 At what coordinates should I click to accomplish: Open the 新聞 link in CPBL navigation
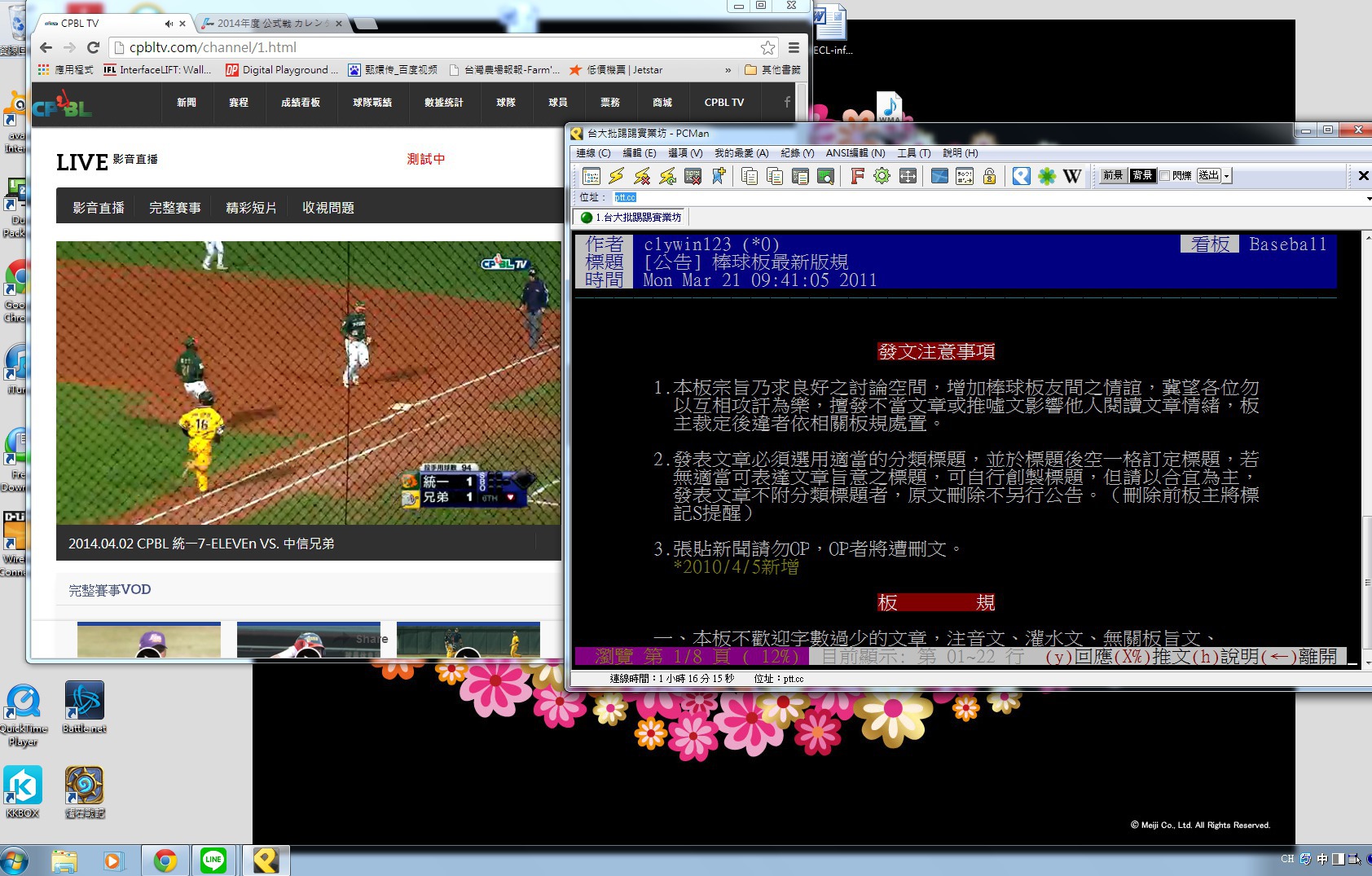coord(187,103)
